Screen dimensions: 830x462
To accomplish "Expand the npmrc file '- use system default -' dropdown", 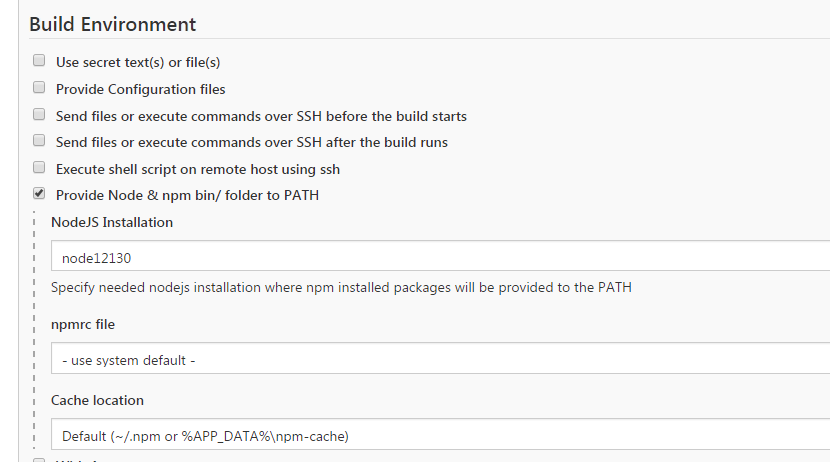I will [440, 359].
